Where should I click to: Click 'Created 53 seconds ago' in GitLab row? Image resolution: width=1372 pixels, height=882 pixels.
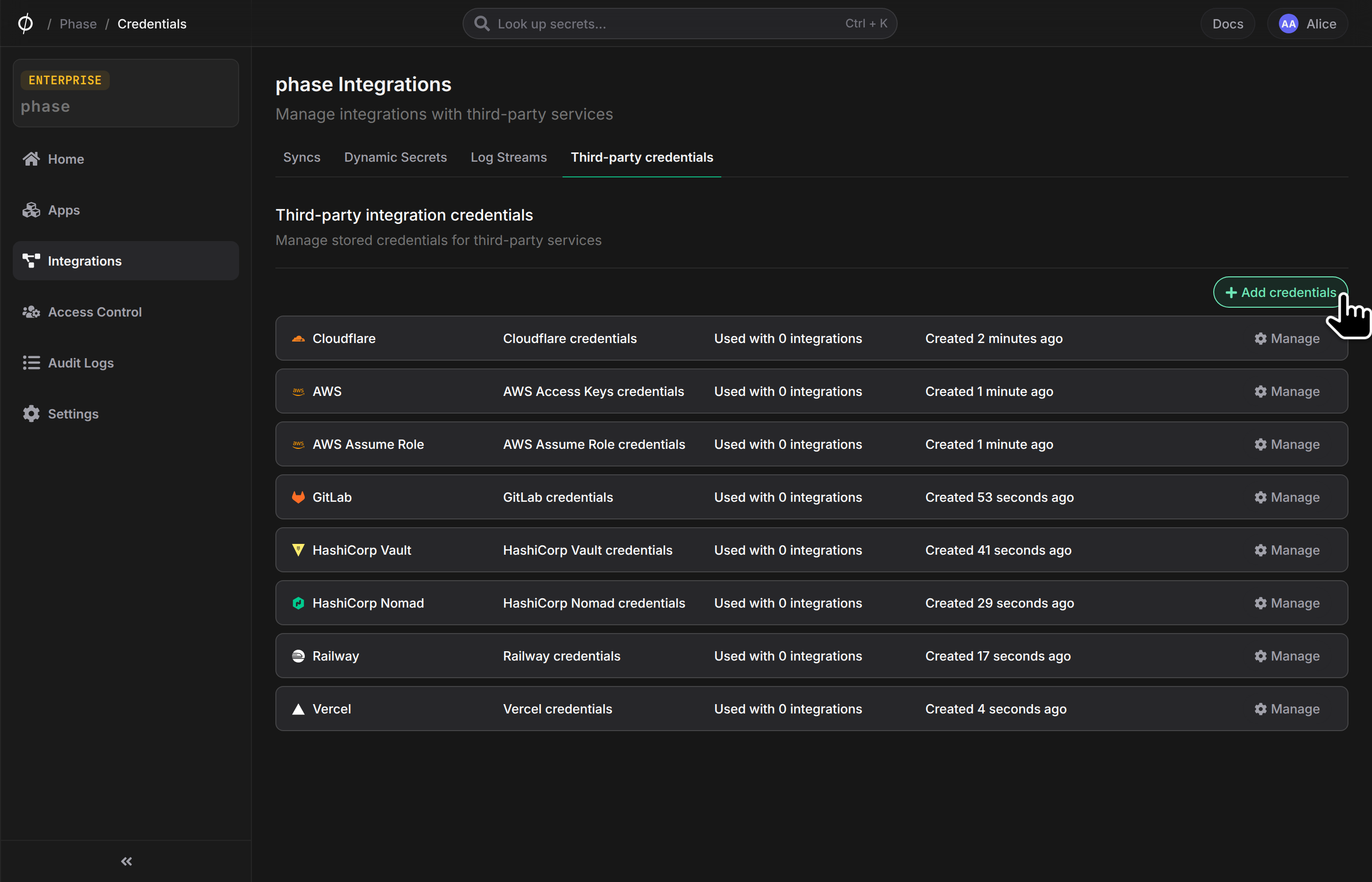tap(999, 497)
